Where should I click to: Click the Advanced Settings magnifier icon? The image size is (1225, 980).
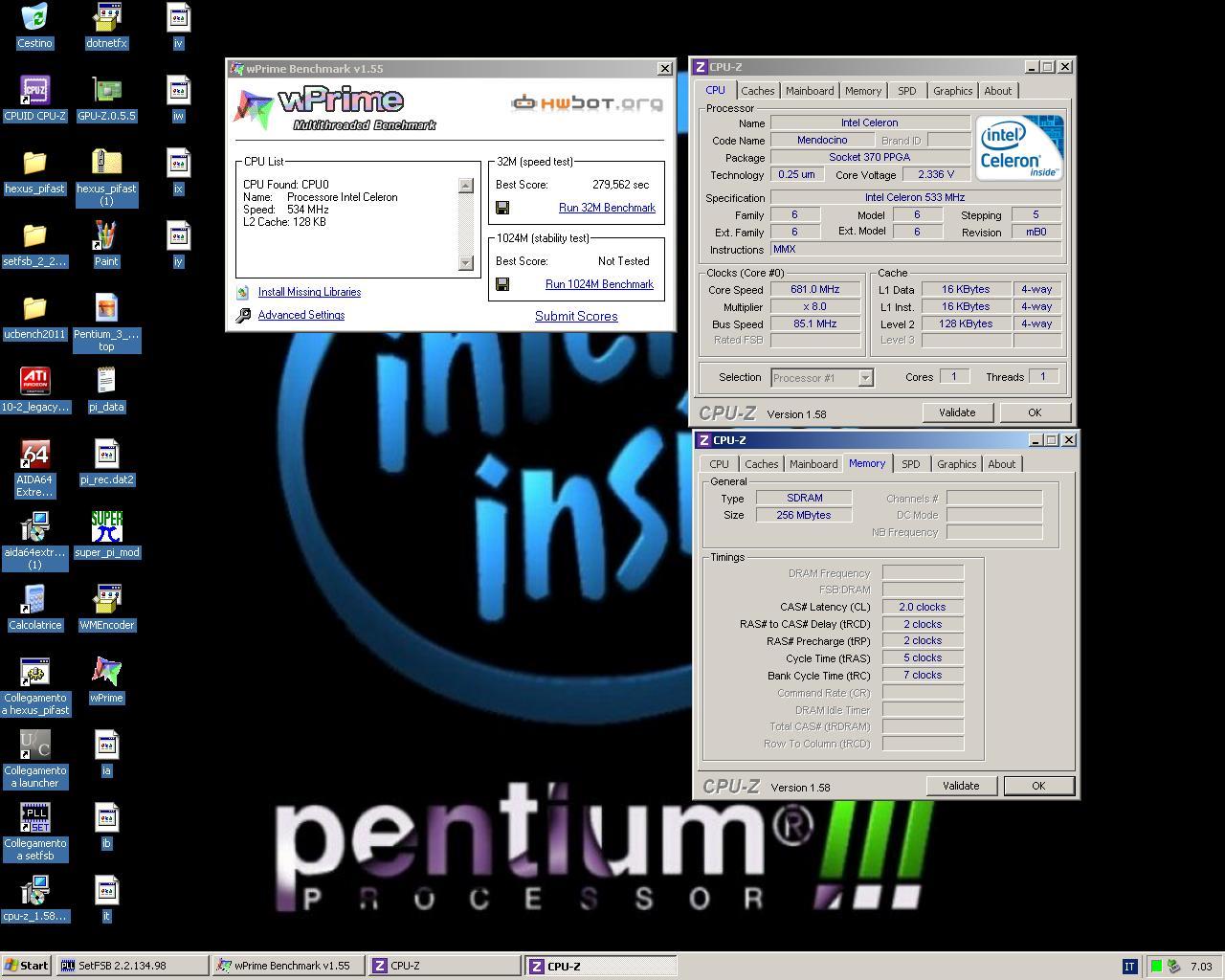[243, 315]
